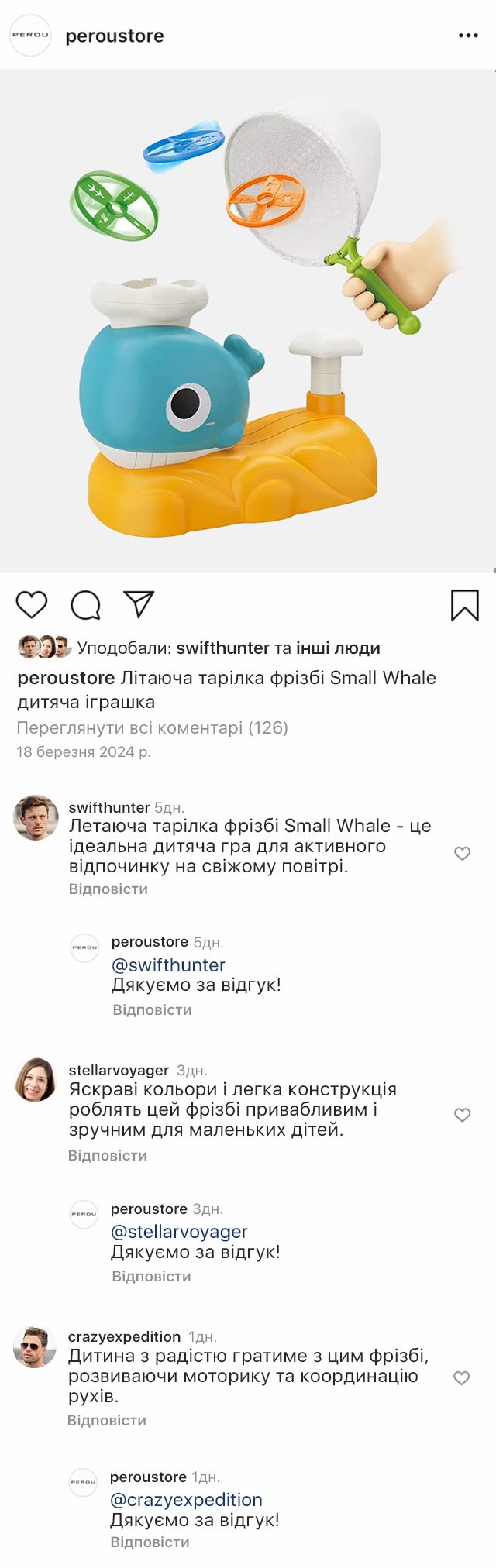Expand all 126 comments
Image resolution: width=496 pixels, height=1568 pixels.
point(152,727)
